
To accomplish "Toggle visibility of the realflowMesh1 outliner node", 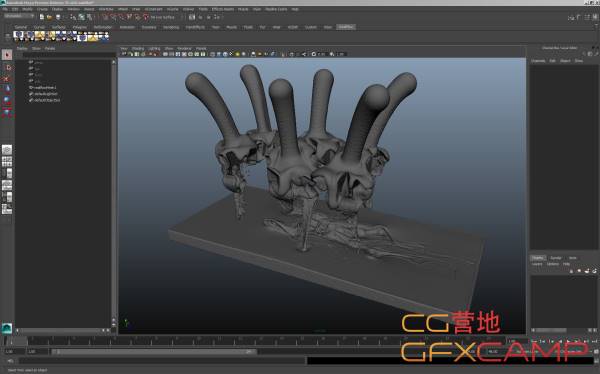I will (x=31, y=87).
